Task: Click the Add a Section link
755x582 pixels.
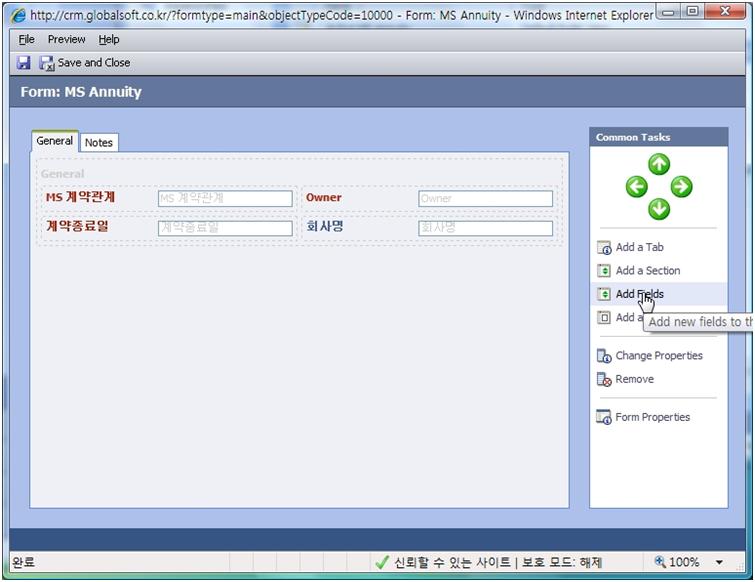Action: tap(648, 271)
